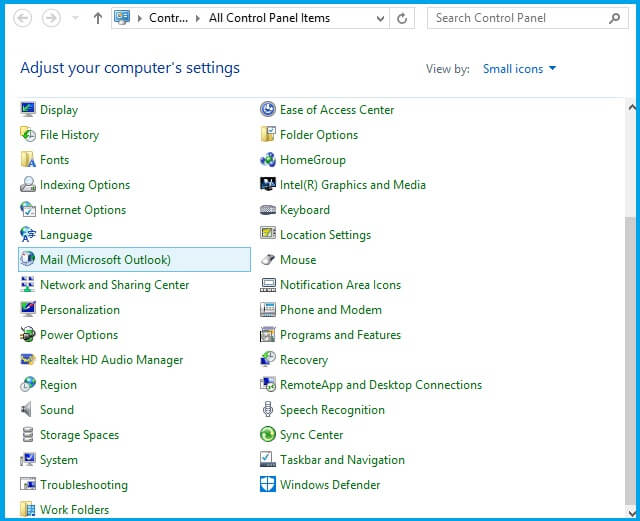This screenshot has width=640, height=521.
Task: Open the Storage Spaces link text
Action: (79, 435)
